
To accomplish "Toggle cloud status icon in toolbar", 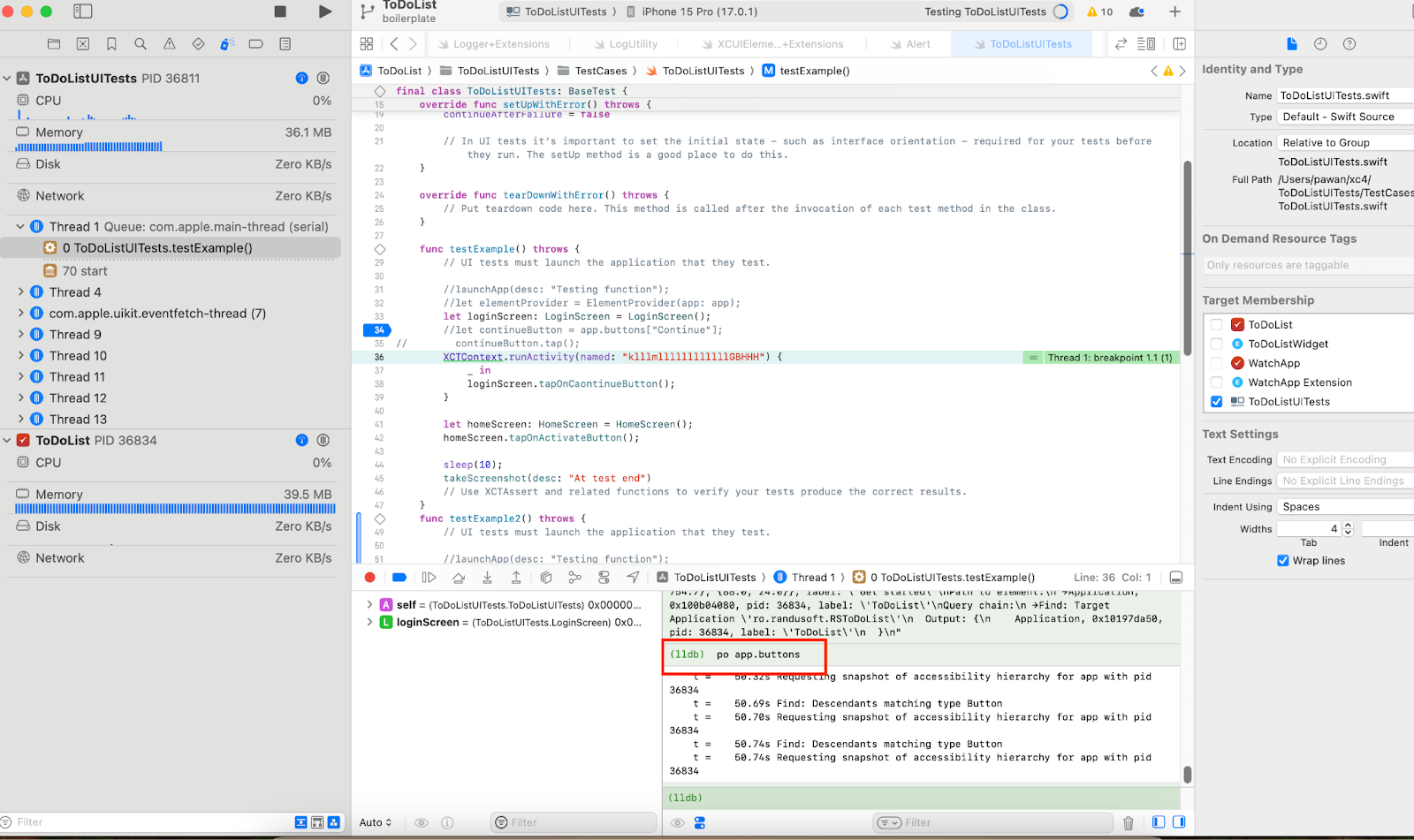I will 1137,11.
